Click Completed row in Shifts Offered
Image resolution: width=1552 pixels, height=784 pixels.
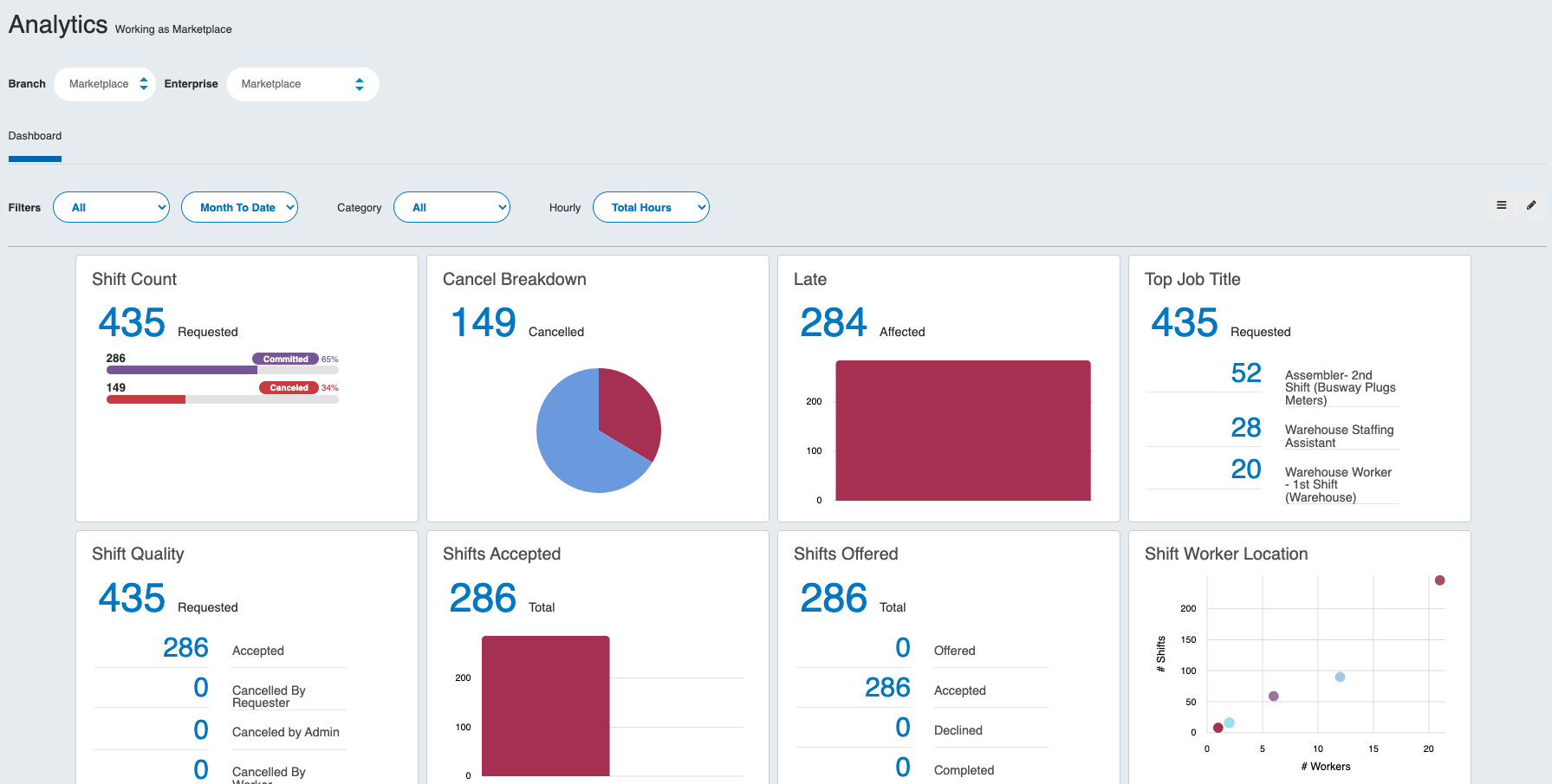922,768
